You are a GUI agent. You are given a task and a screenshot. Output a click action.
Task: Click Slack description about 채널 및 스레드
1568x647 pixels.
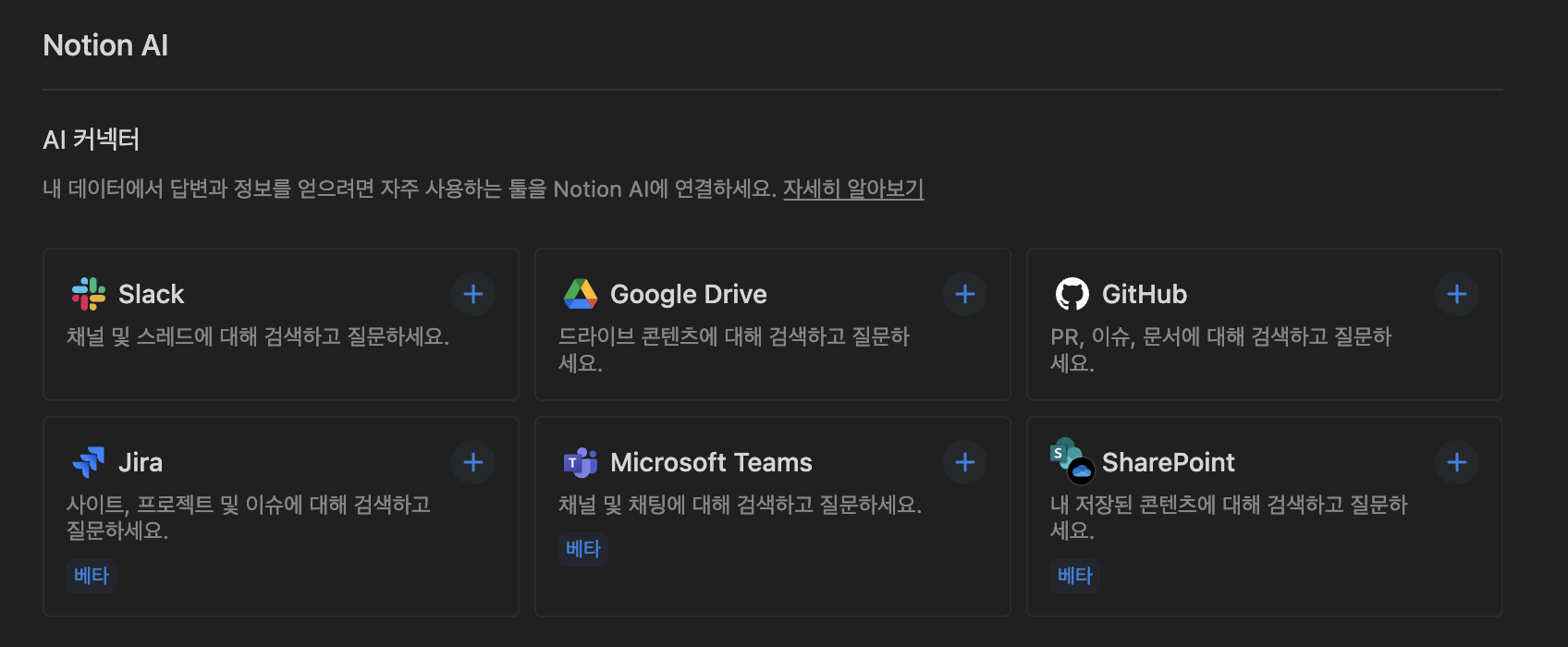pos(258,336)
